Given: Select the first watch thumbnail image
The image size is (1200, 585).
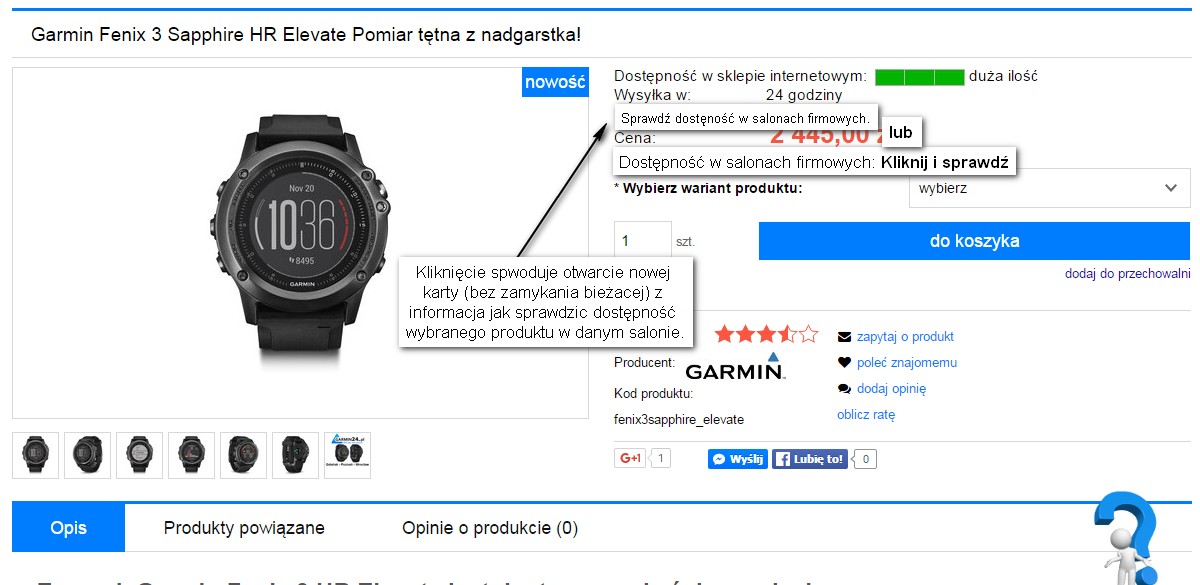Looking at the screenshot, I should 36,455.
